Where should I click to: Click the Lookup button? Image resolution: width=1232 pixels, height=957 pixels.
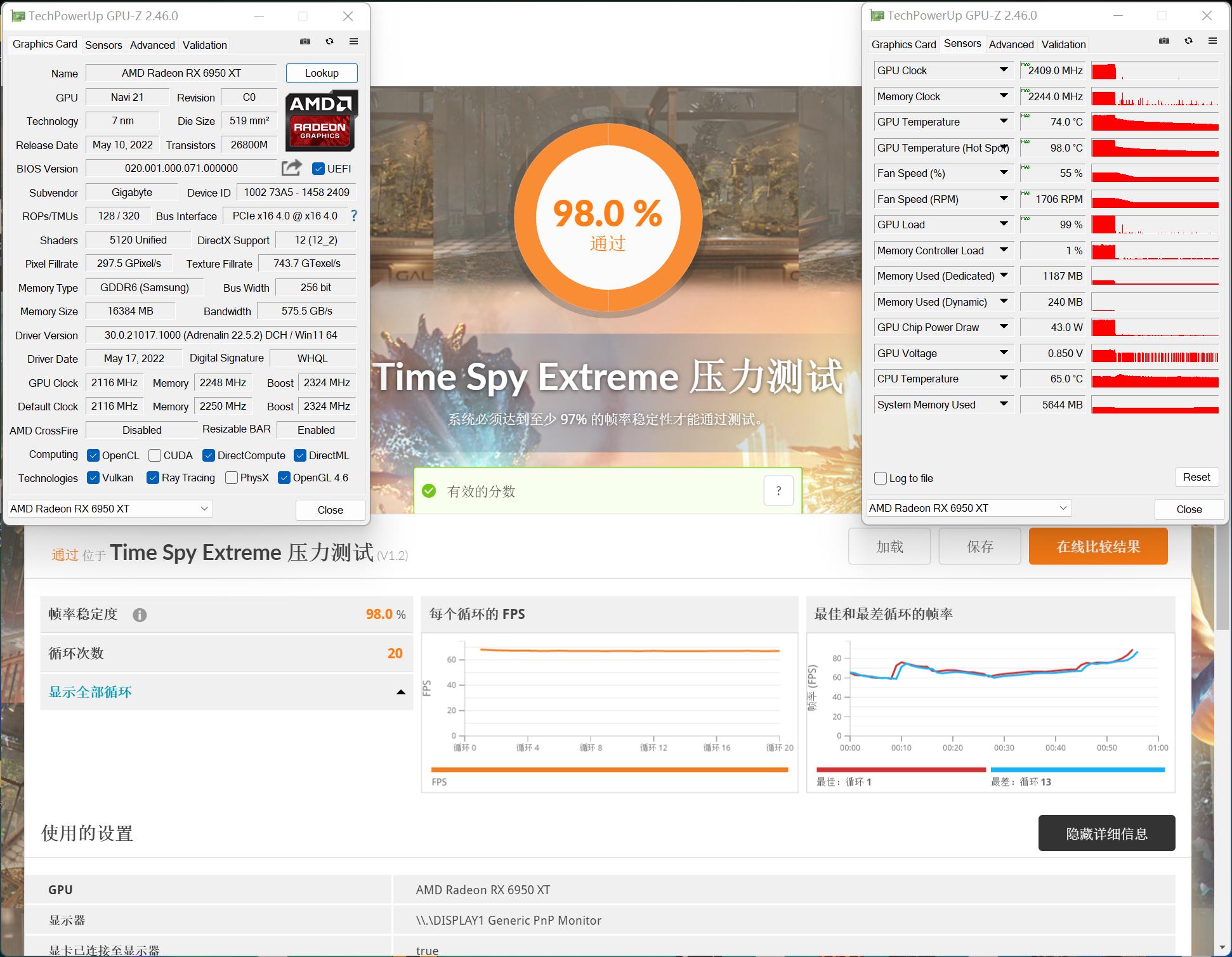(321, 72)
